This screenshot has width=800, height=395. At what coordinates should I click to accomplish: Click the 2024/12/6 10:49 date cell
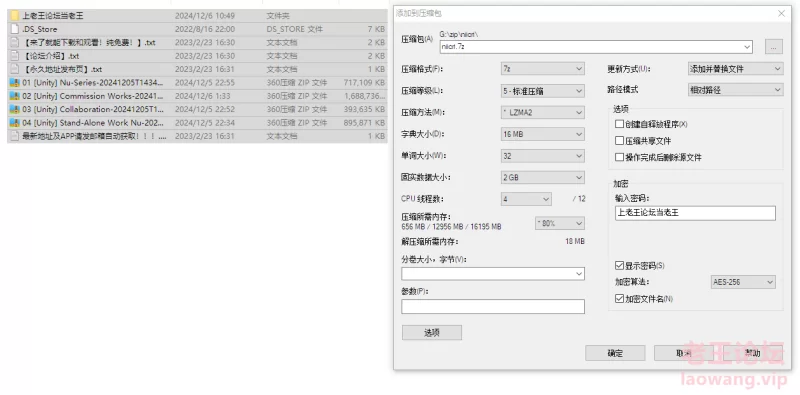(x=205, y=16)
